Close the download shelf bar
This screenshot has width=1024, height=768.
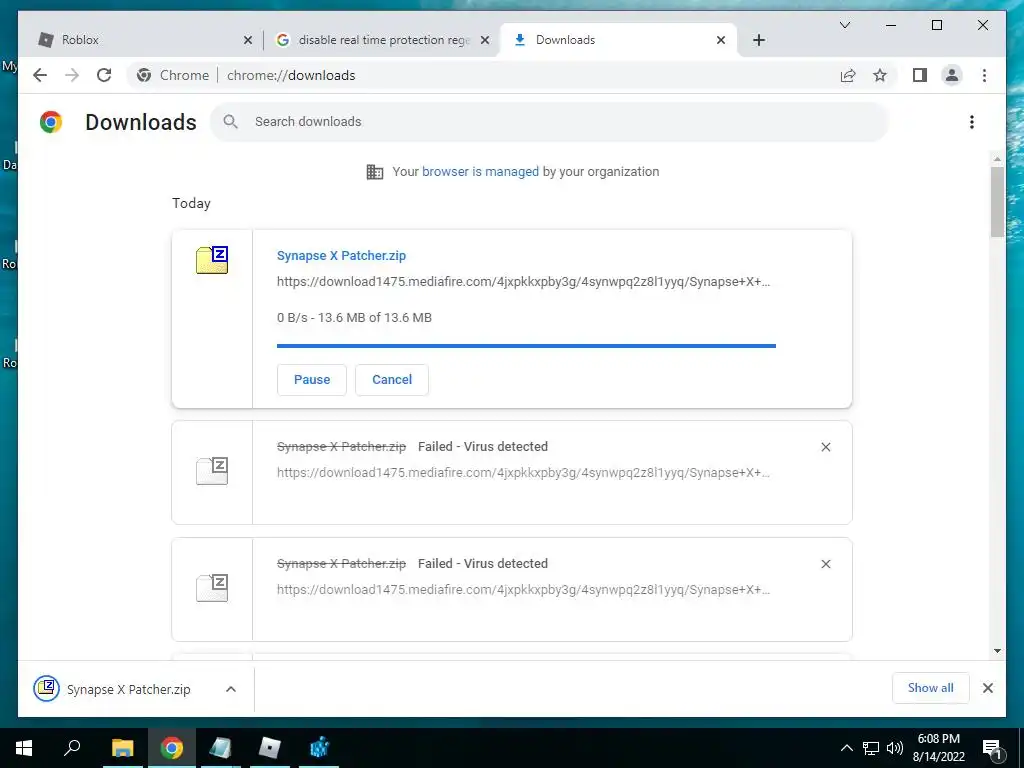(x=987, y=688)
